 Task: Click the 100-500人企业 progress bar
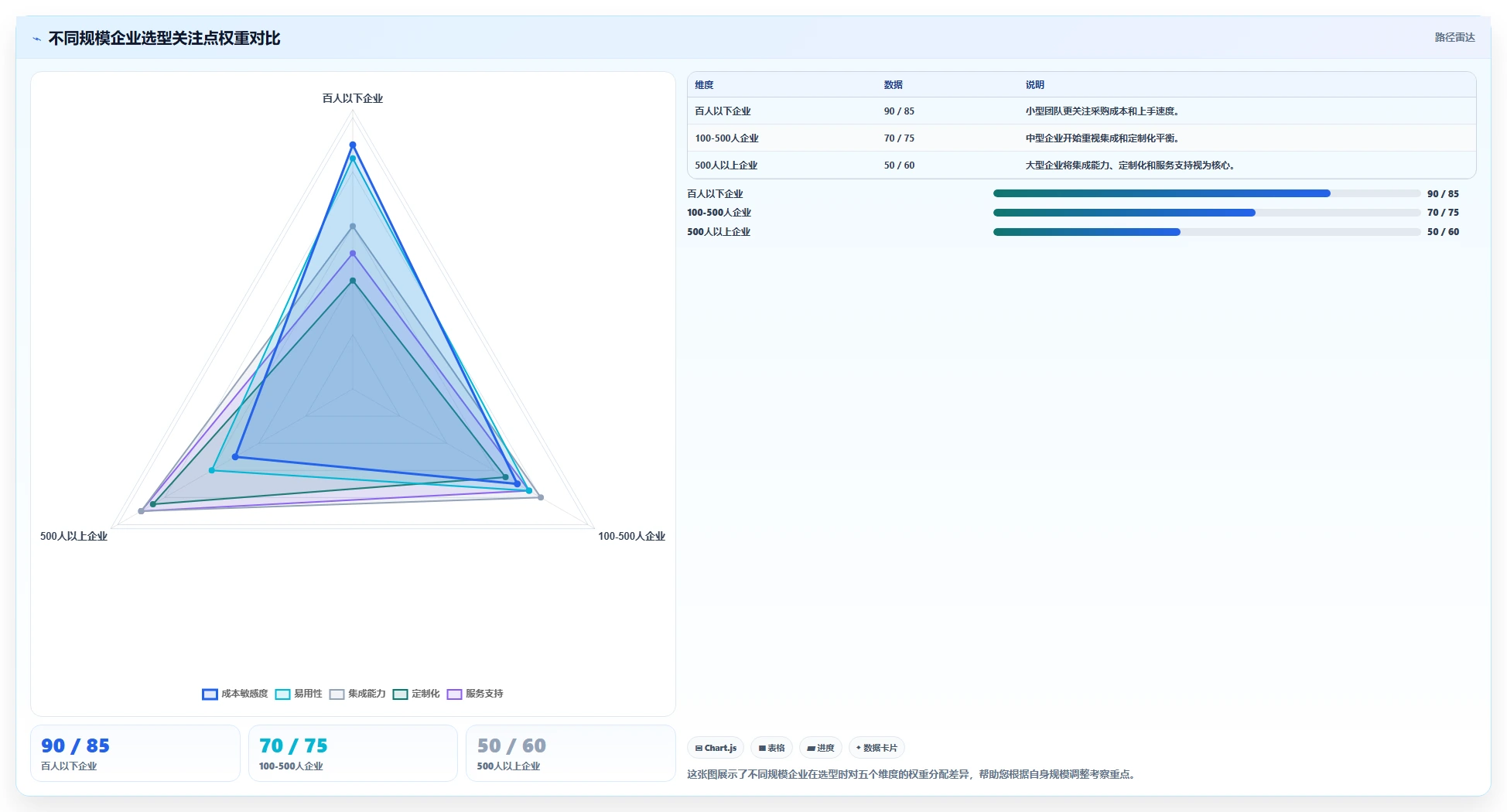coord(1207,213)
